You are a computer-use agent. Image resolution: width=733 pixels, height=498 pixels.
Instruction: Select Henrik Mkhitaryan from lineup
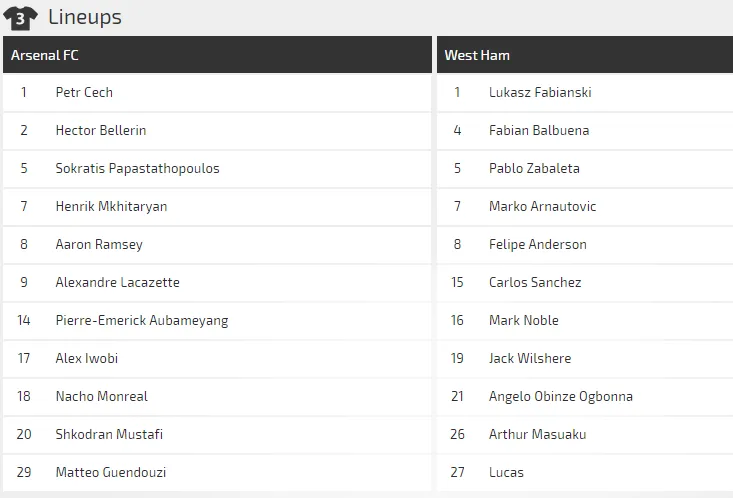pos(111,206)
